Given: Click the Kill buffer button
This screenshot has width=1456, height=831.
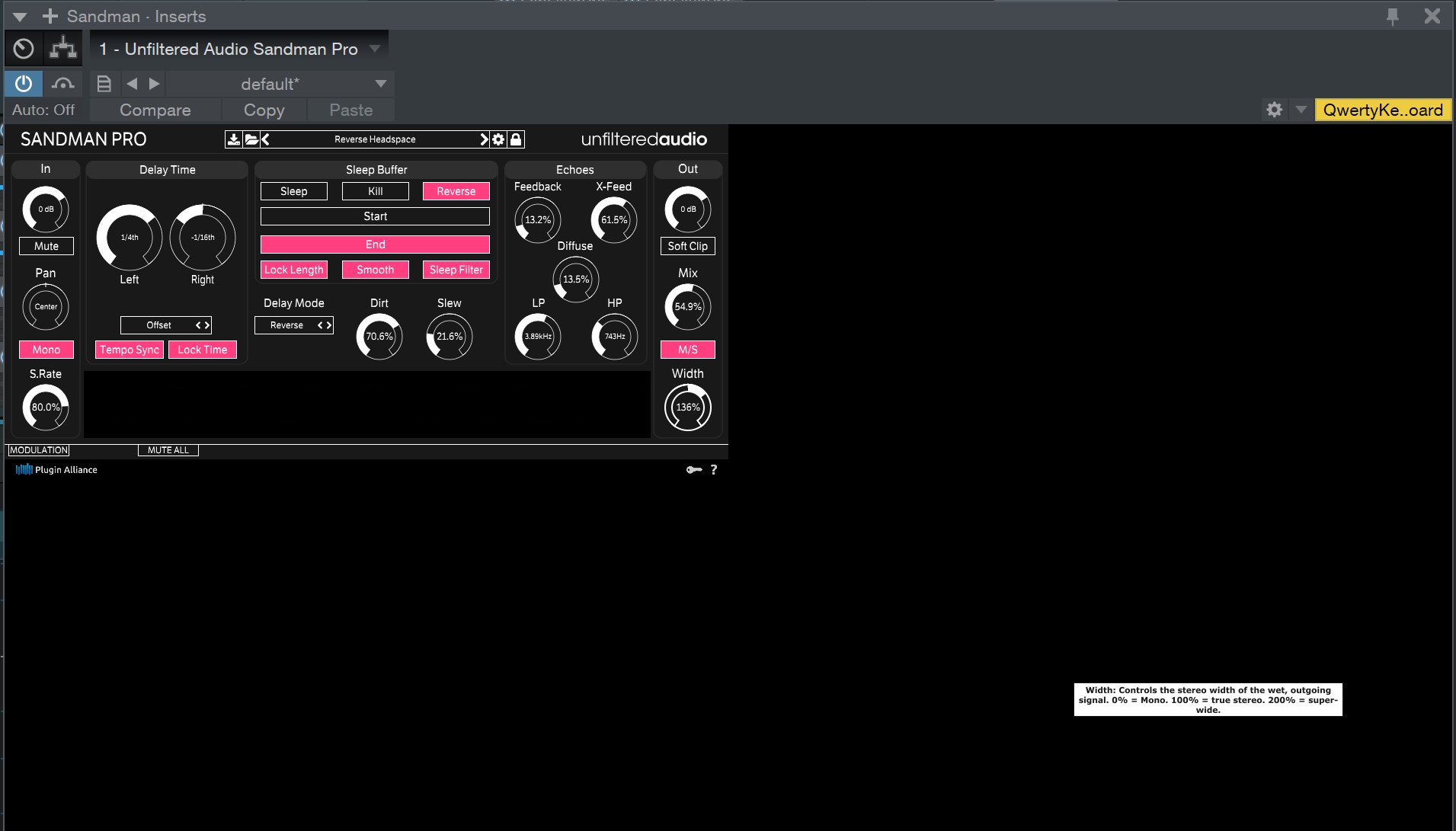Looking at the screenshot, I should point(376,191).
